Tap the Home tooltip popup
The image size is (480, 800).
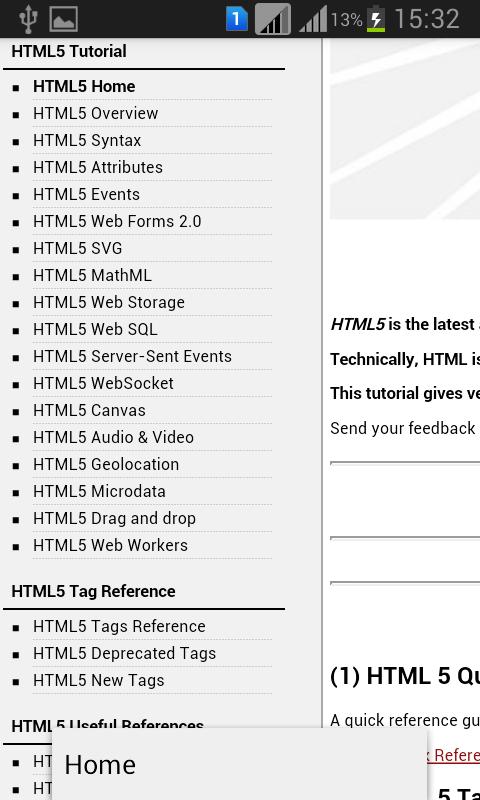[x=239, y=764]
